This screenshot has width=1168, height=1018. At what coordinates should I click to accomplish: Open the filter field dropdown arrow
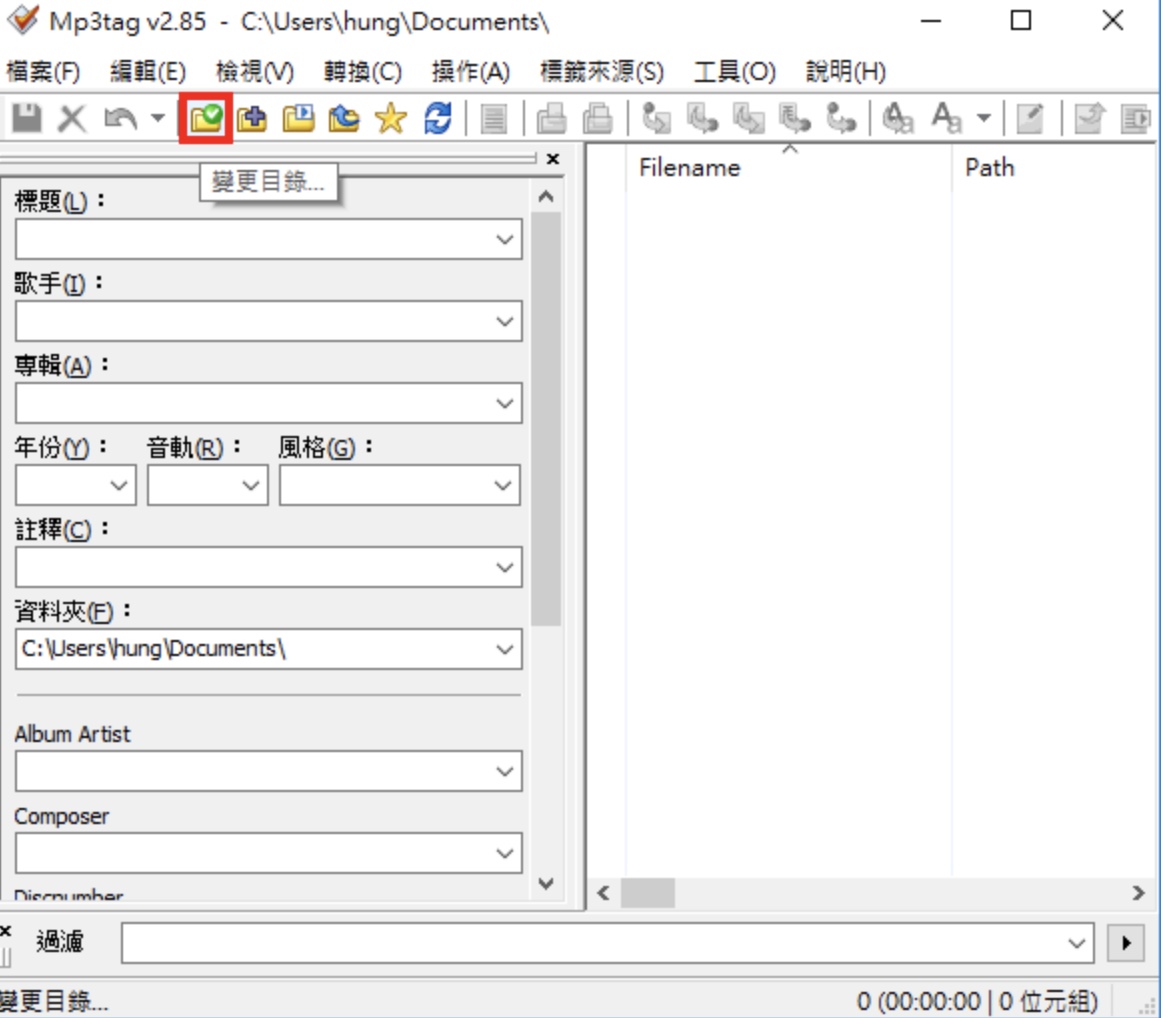[1076, 943]
